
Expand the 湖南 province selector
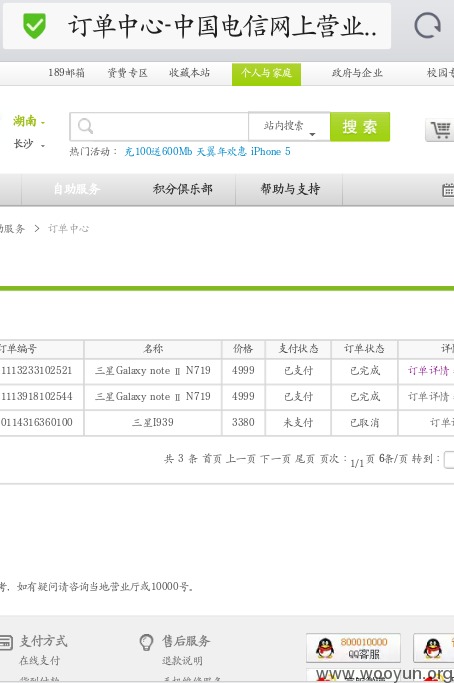[x=29, y=121]
